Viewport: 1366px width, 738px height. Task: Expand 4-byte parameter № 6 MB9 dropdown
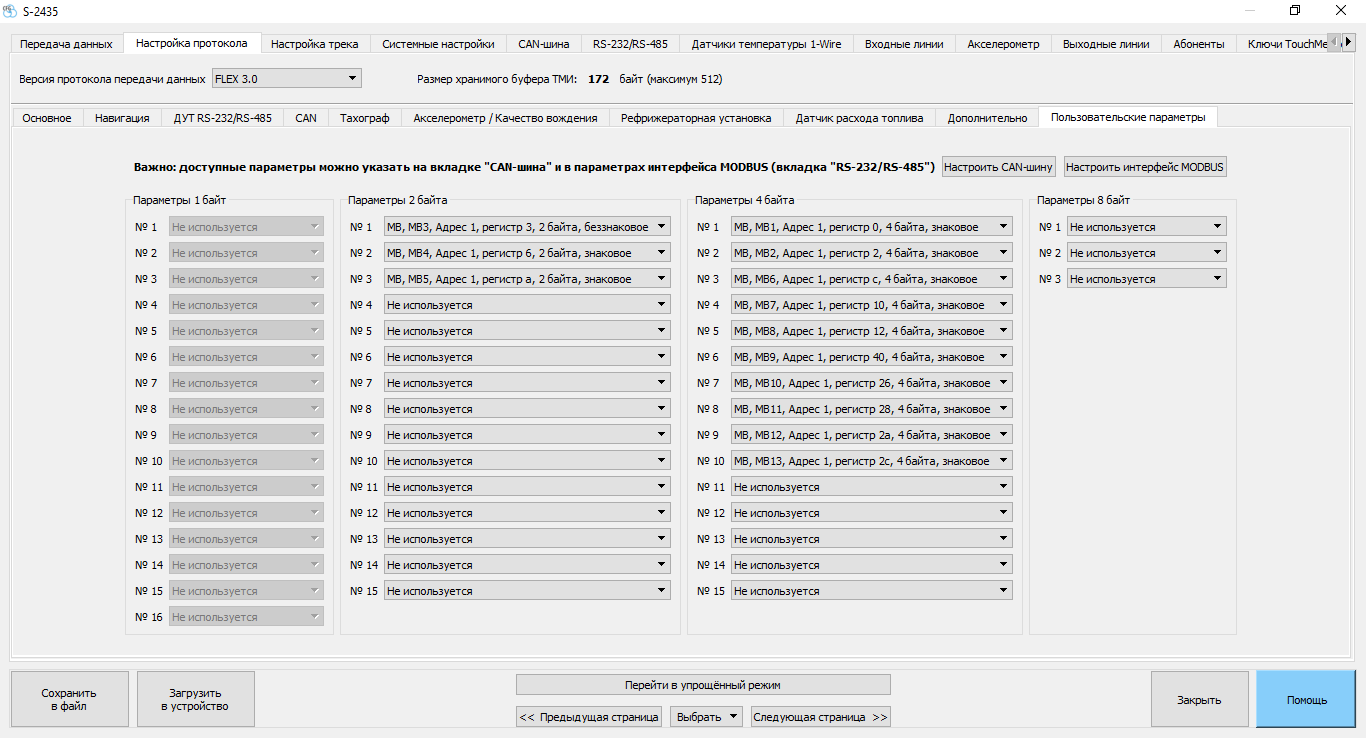(x=871, y=357)
